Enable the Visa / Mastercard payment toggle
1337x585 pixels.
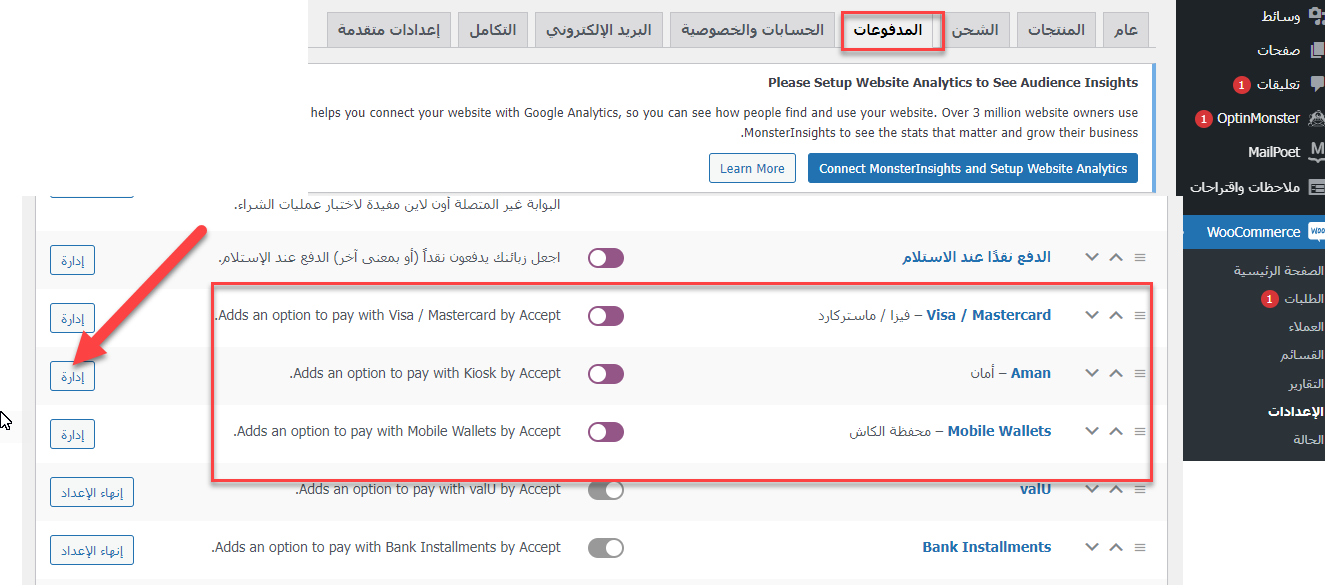point(606,316)
